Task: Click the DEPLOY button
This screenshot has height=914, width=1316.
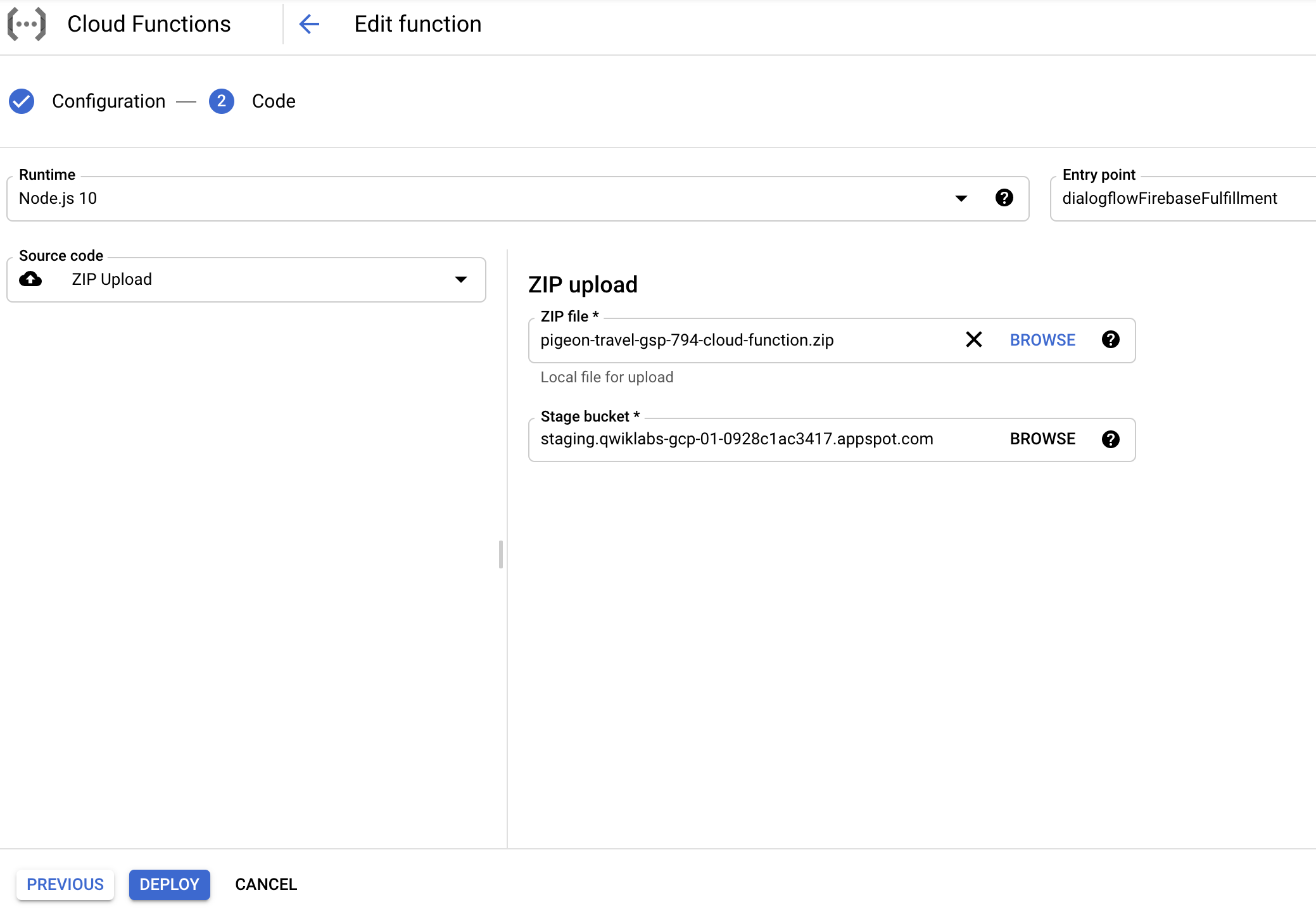Action: tap(170, 884)
